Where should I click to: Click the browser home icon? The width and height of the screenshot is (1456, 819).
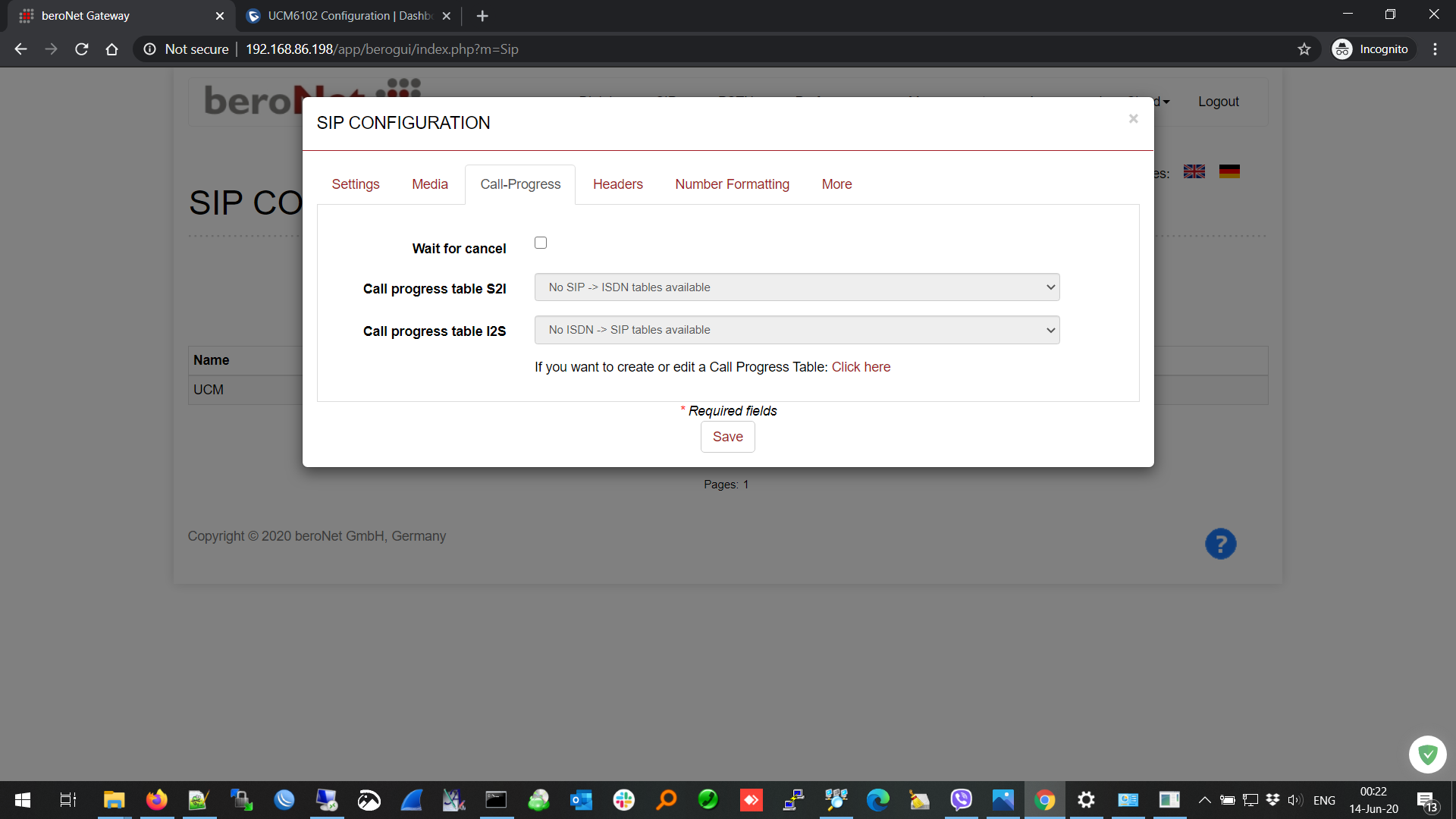coord(111,49)
